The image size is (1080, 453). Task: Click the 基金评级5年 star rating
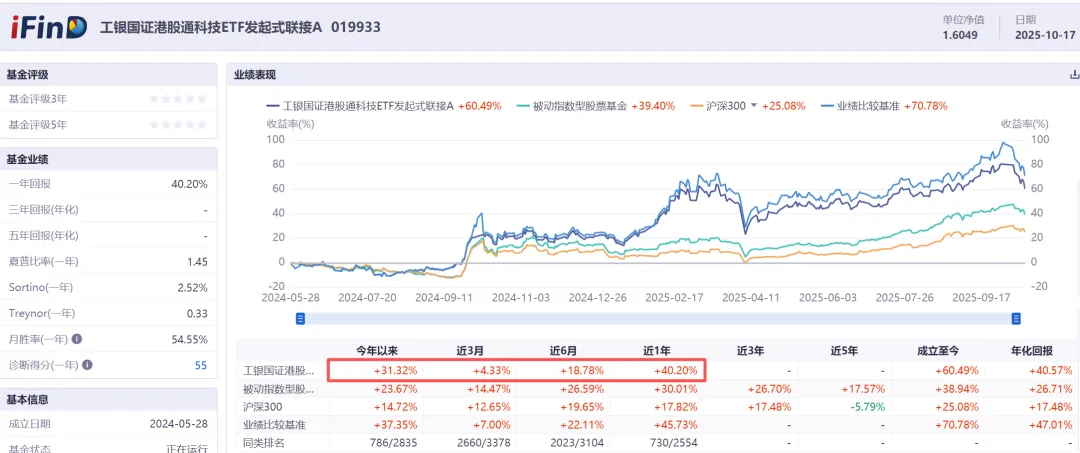coord(177,125)
